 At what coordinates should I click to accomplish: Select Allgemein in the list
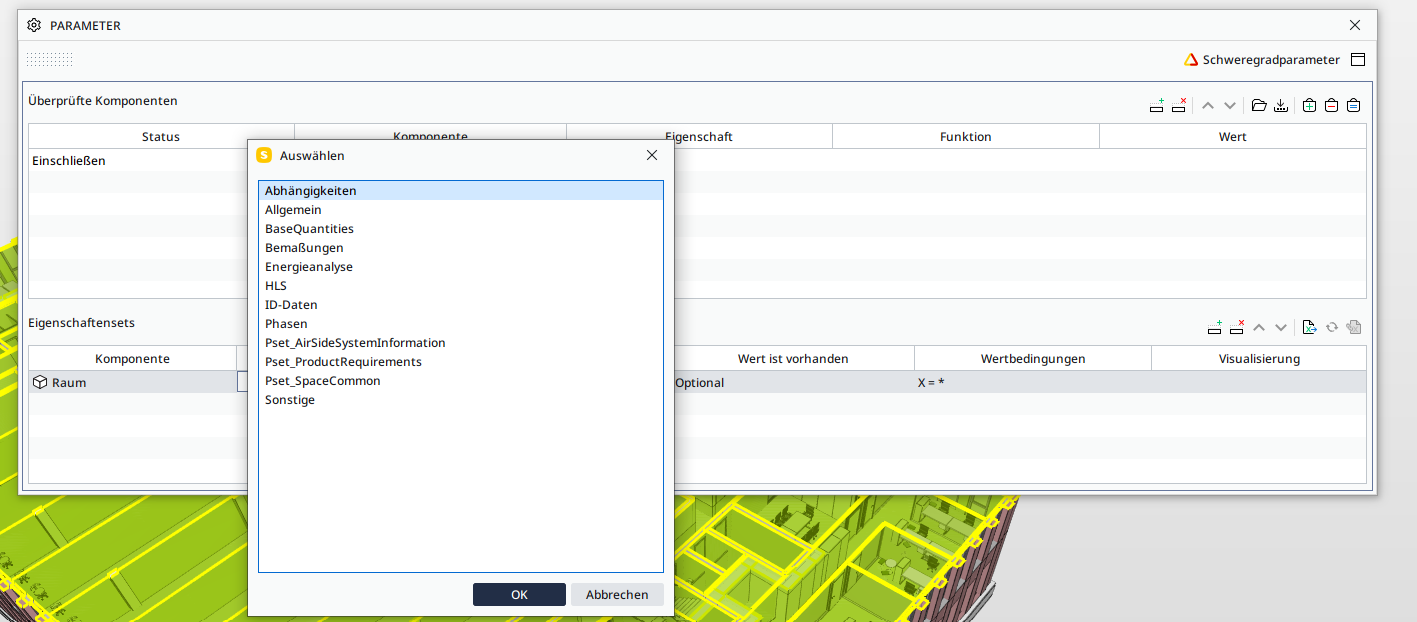461,210
